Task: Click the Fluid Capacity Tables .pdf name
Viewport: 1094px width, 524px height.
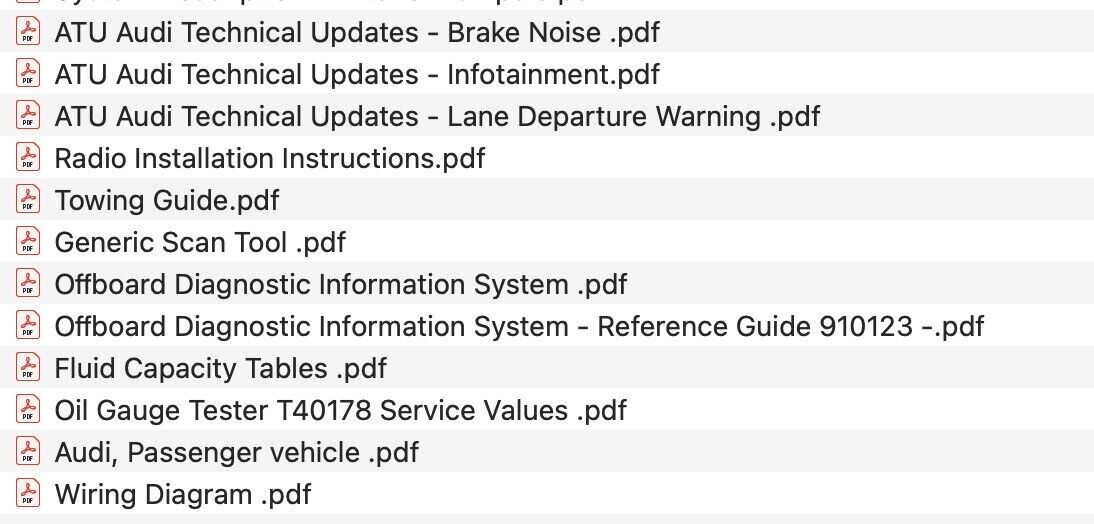Action: point(220,369)
